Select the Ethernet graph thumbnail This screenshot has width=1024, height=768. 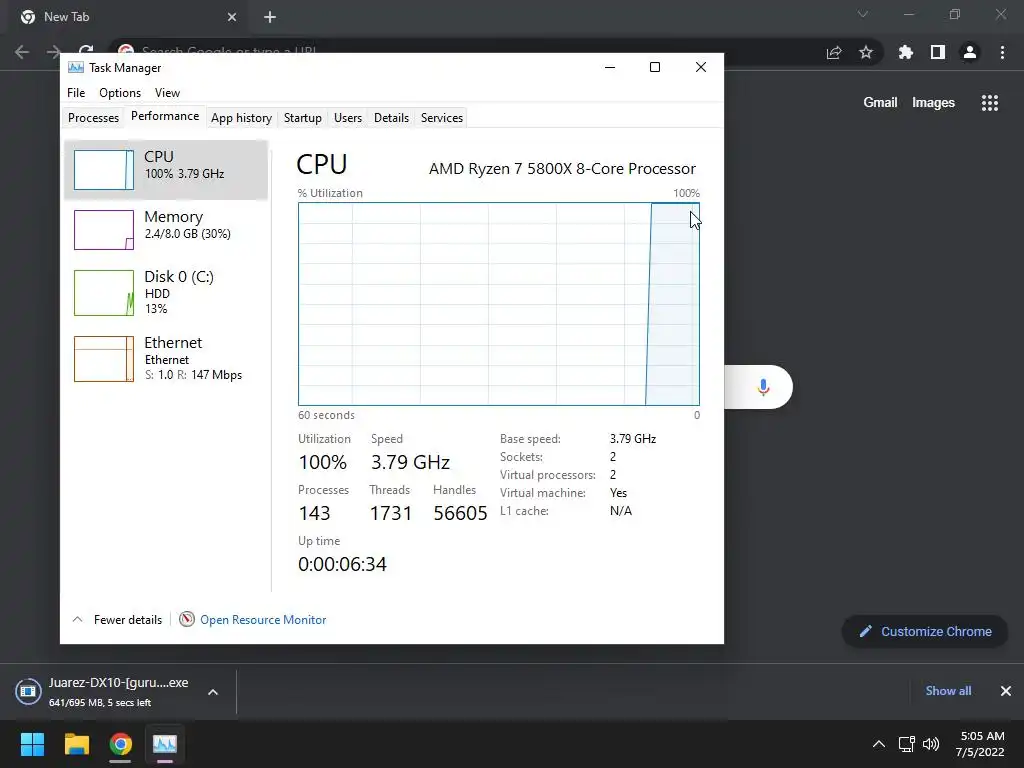[x=104, y=359]
